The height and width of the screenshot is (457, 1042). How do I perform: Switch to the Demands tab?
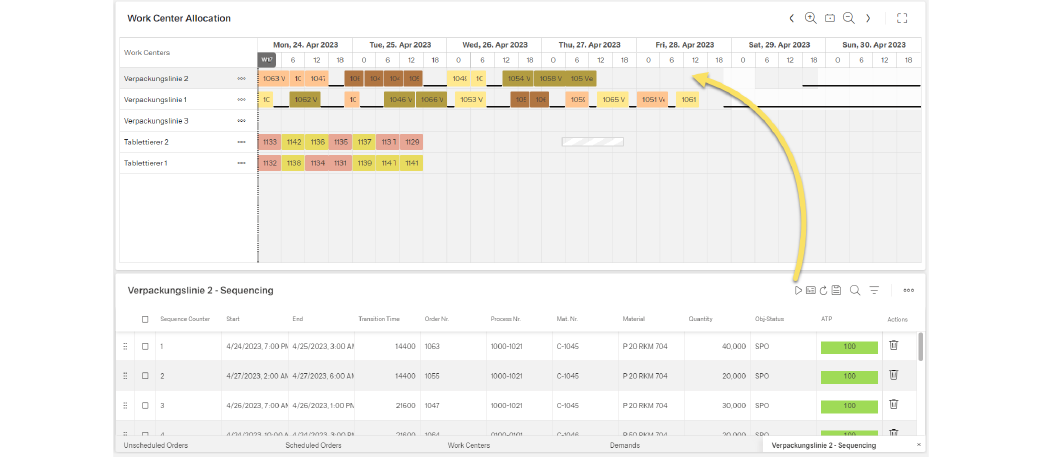[x=624, y=445]
